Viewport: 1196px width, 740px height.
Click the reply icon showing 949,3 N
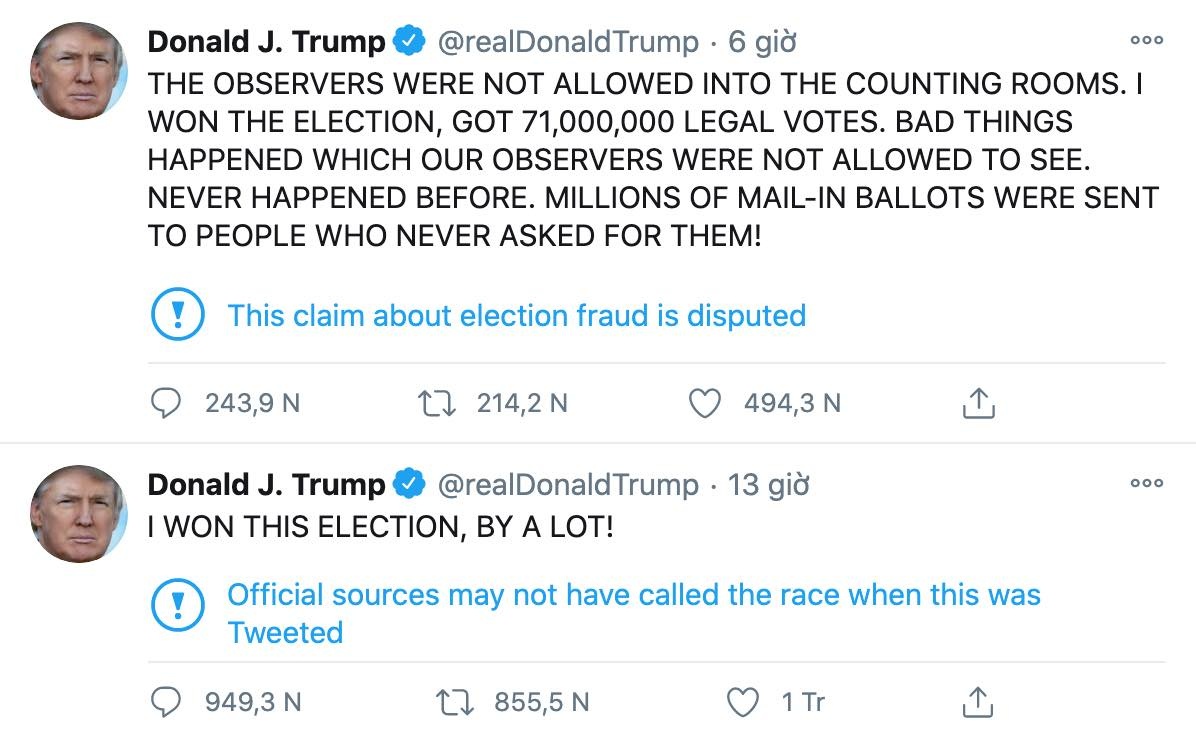coord(165,703)
